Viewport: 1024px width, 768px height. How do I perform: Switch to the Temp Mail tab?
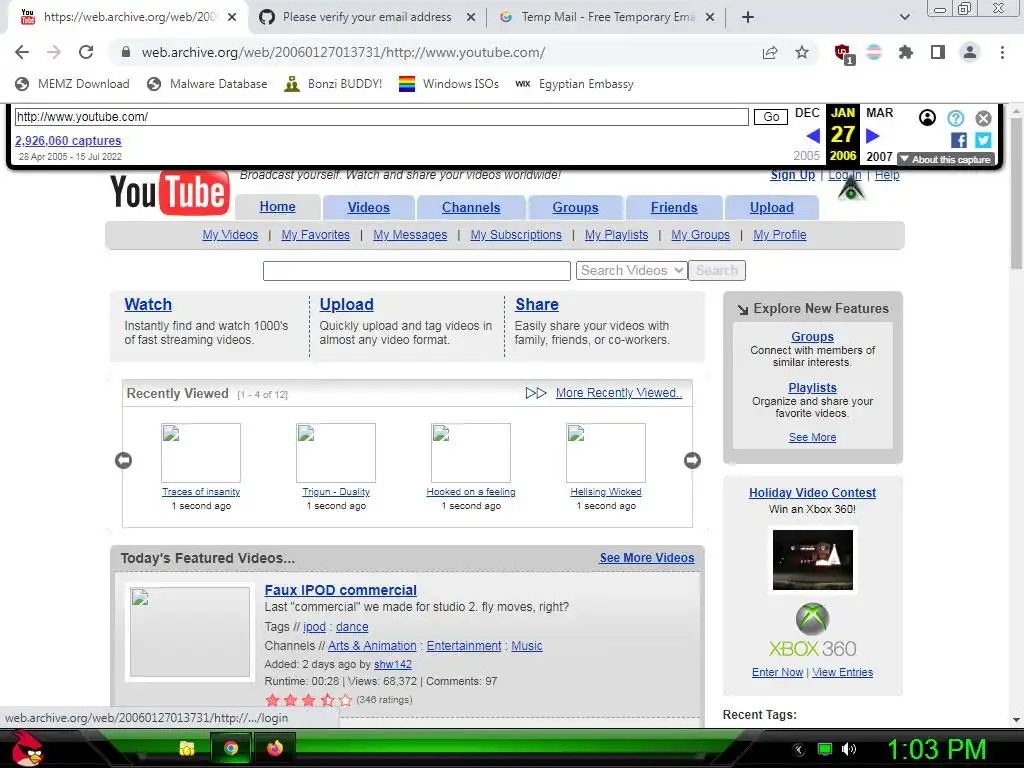point(607,17)
